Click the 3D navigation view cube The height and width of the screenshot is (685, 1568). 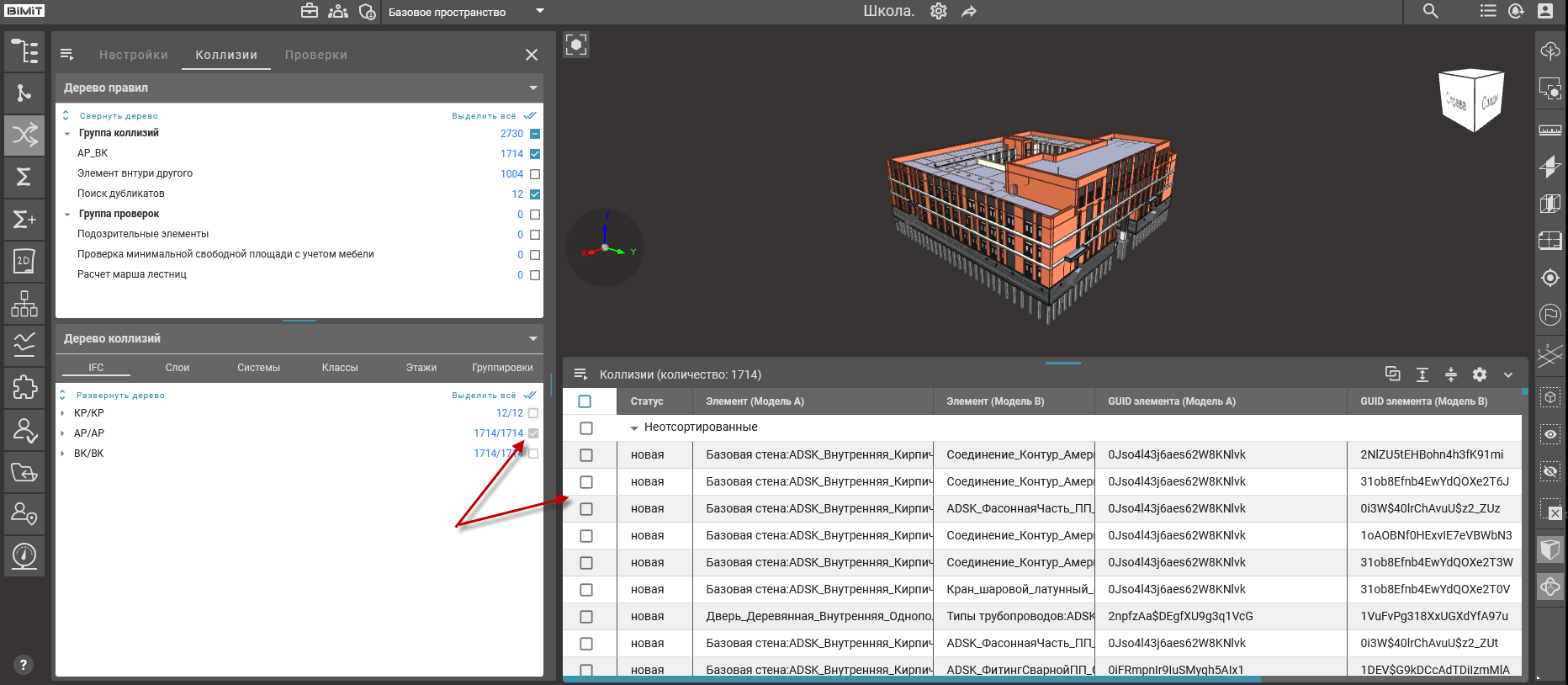[x=1471, y=100]
